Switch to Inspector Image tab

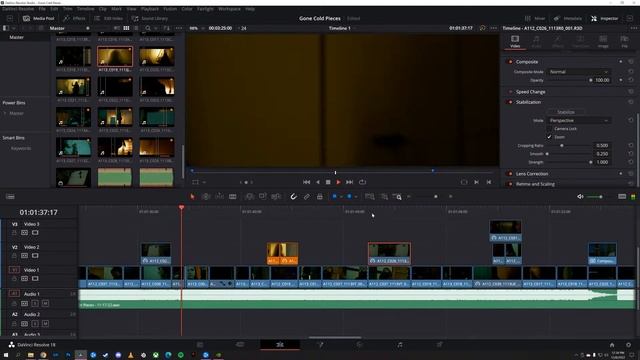coord(603,41)
